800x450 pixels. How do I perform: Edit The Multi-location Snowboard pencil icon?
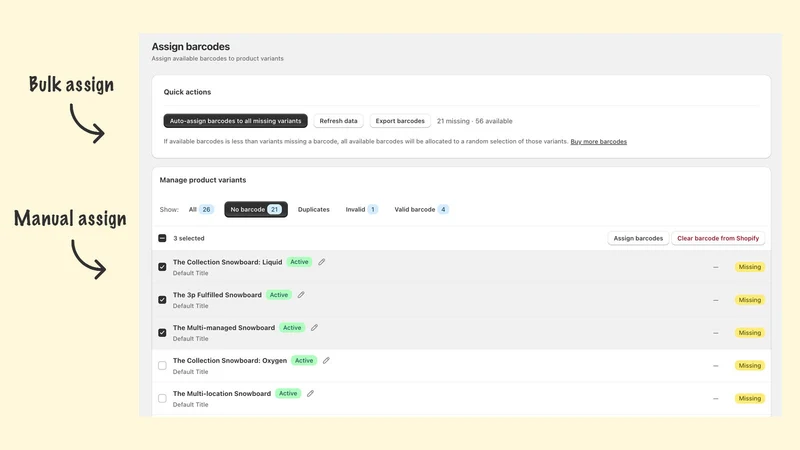coord(310,393)
